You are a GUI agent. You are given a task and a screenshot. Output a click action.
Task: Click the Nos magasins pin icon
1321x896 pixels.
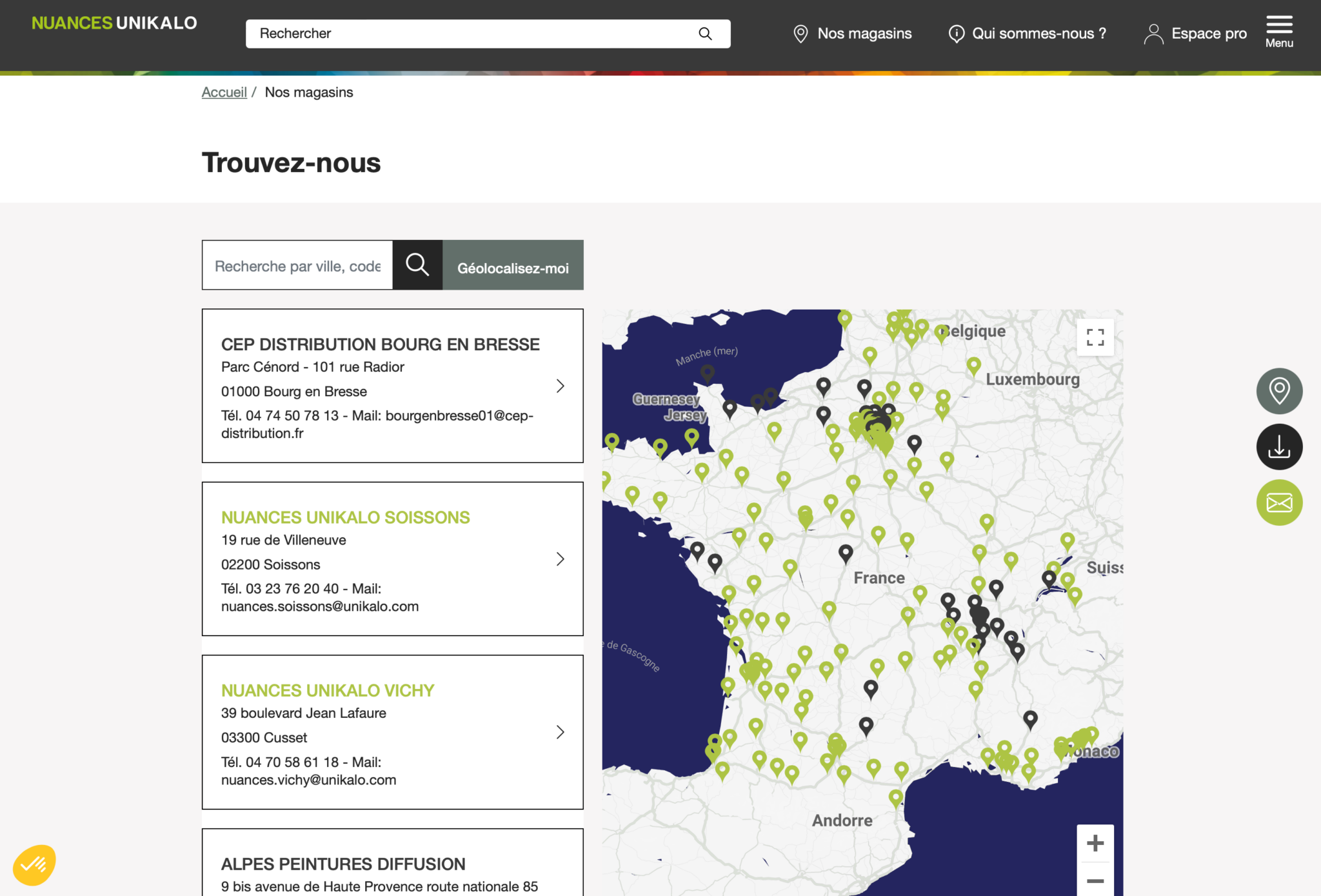tap(800, 34)
